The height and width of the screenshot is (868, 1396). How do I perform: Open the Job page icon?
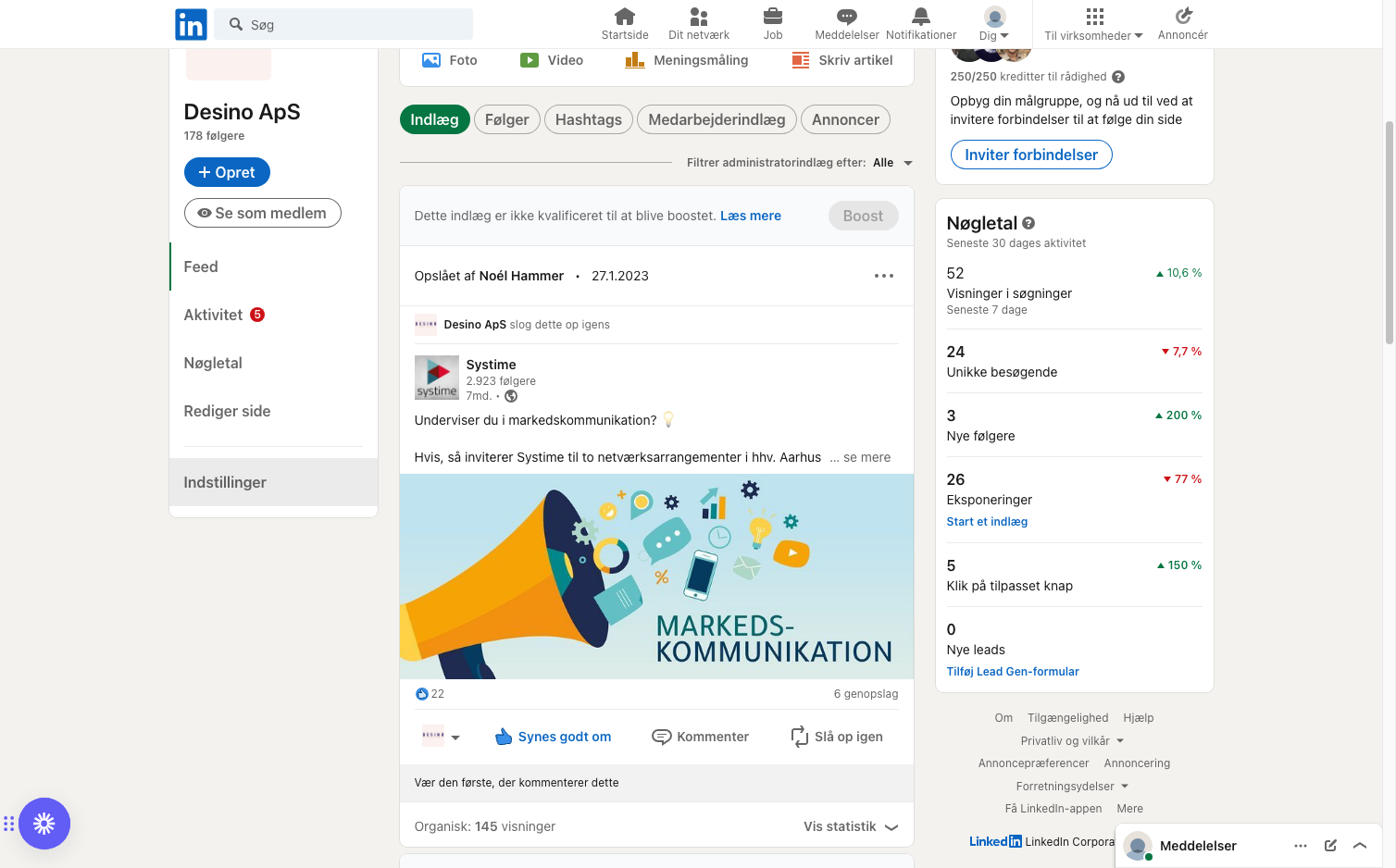(773, 24)
